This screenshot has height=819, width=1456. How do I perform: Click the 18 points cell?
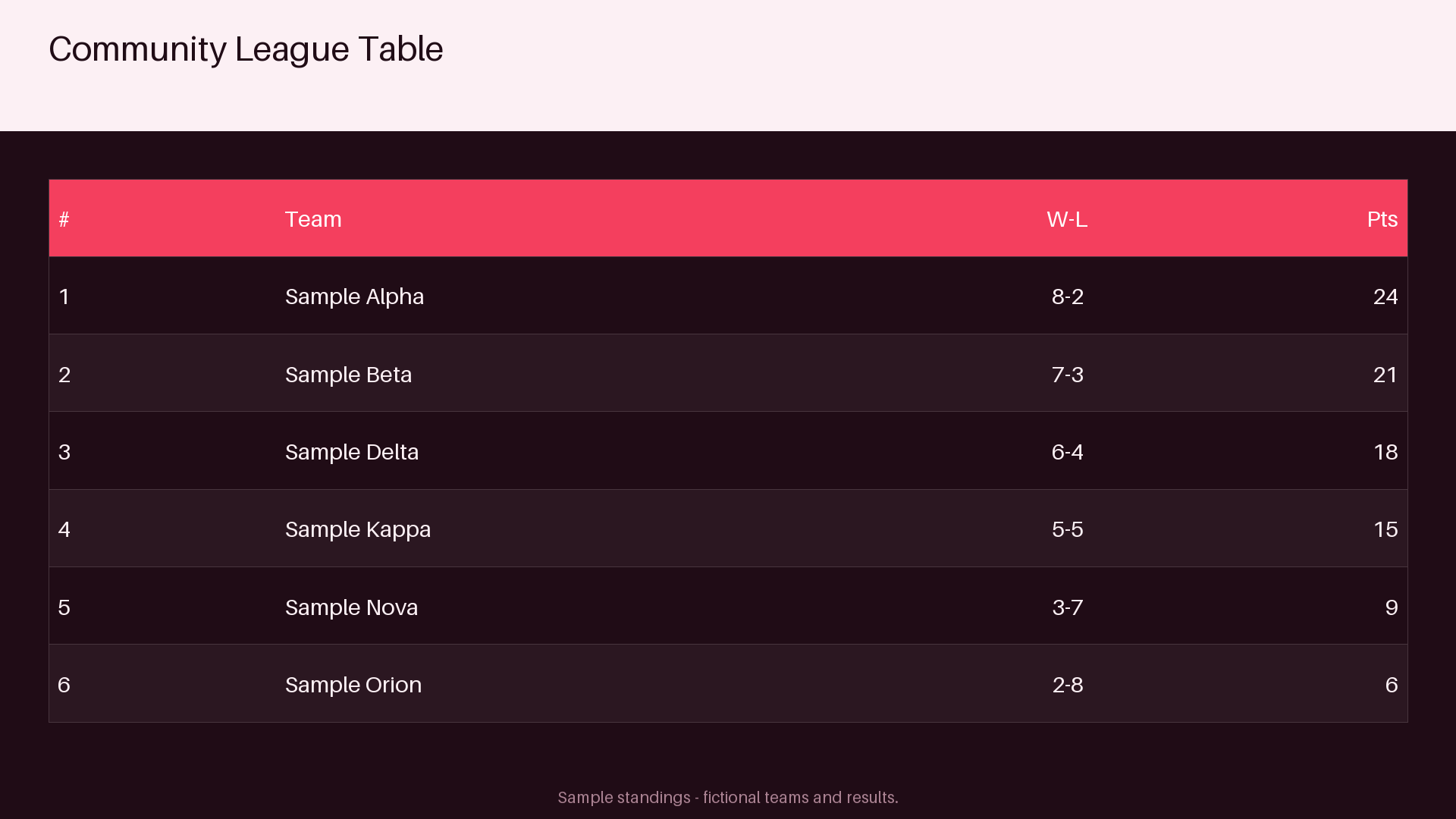coord(1385,452)
